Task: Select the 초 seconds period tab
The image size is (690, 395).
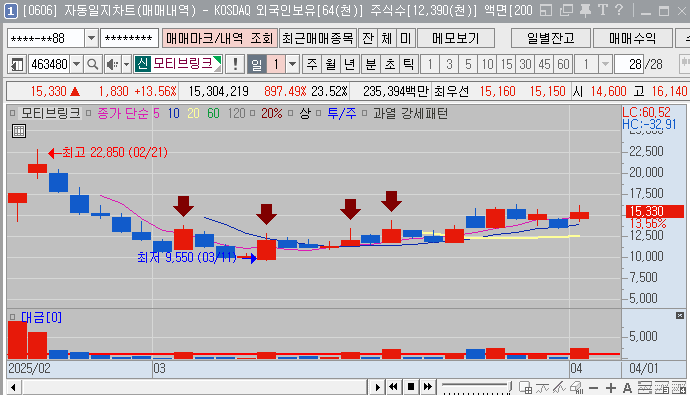Action: [x=390, y=65]
